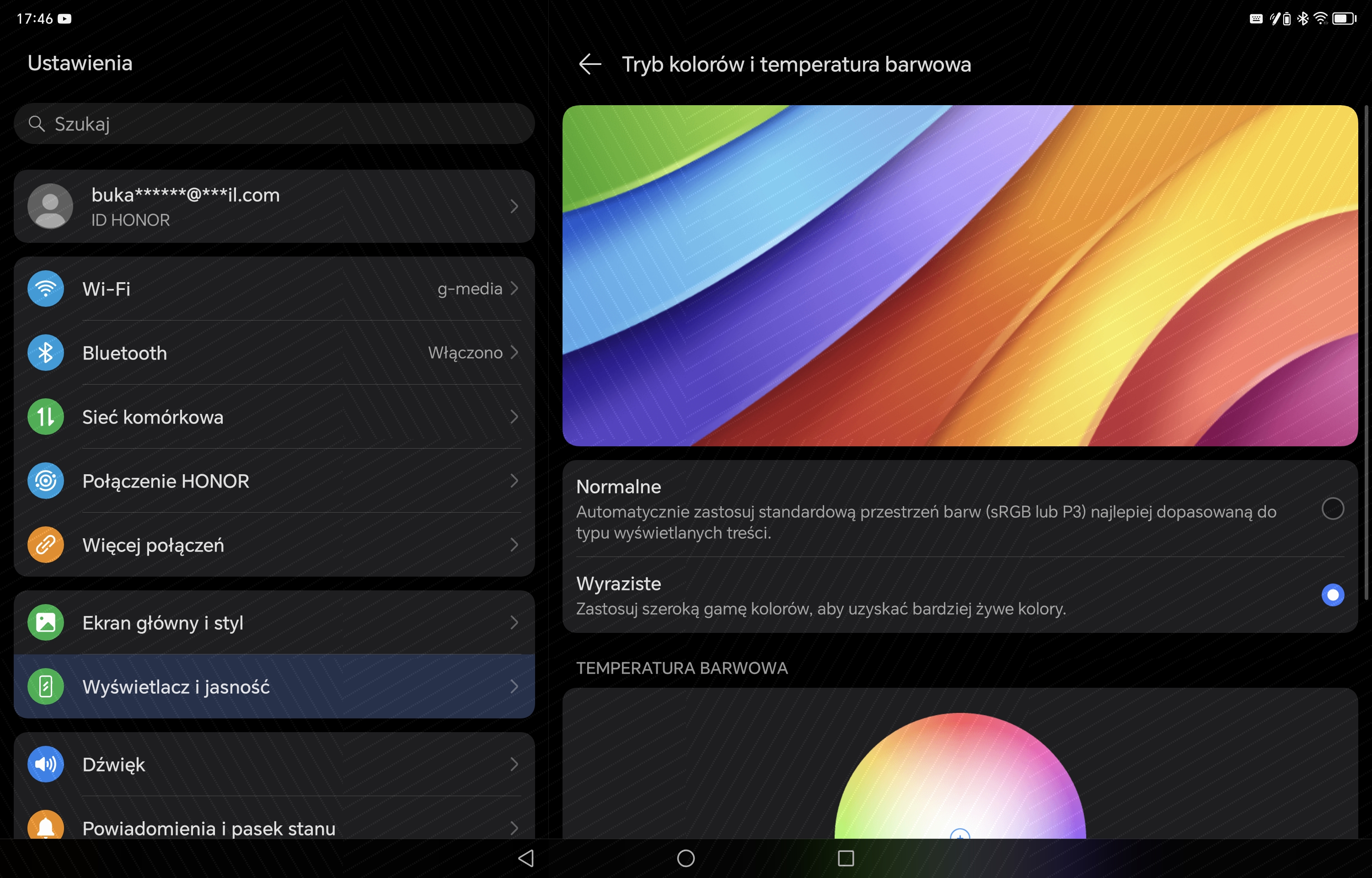Pick a color on the temperature wheel

[x=960, y=776]
